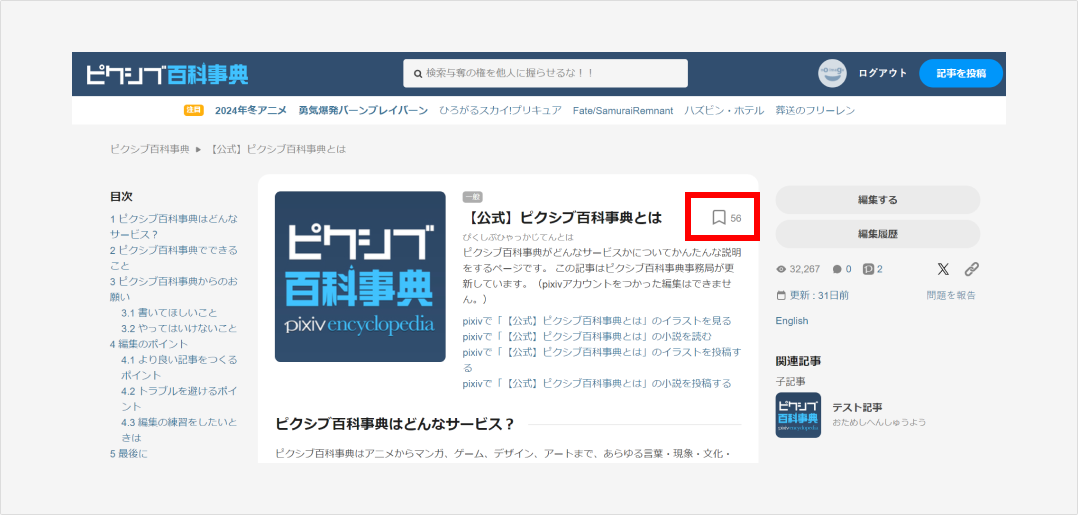The image size is (1078, 515).
Task: Open the user avatar icon in header
Action: point(832,73)
